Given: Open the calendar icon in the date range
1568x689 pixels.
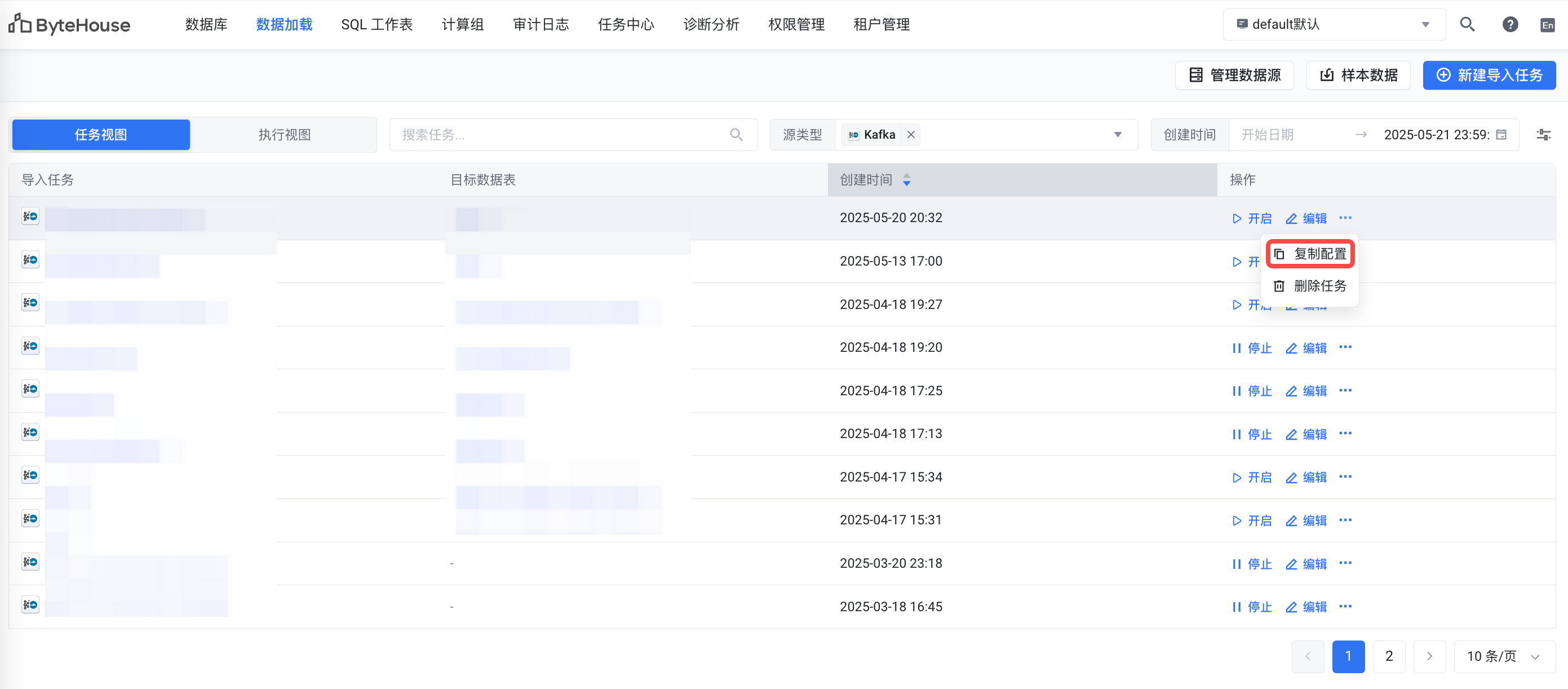Looking at the screenshot, I should pos(1501,135).
